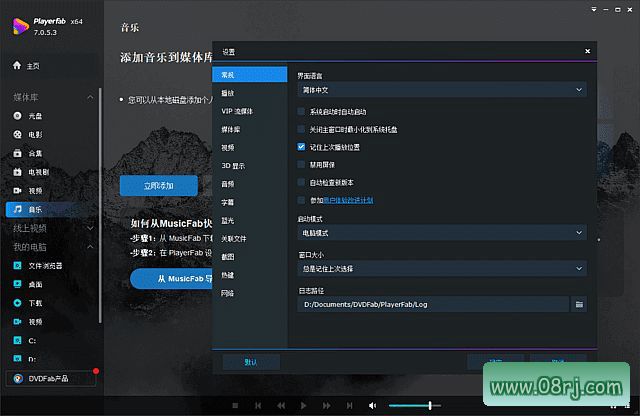The image size is (640, 416).
Task: Enable 关闭主窗口时最小化到系统托盘 checkbox
Action: point(301,129)
